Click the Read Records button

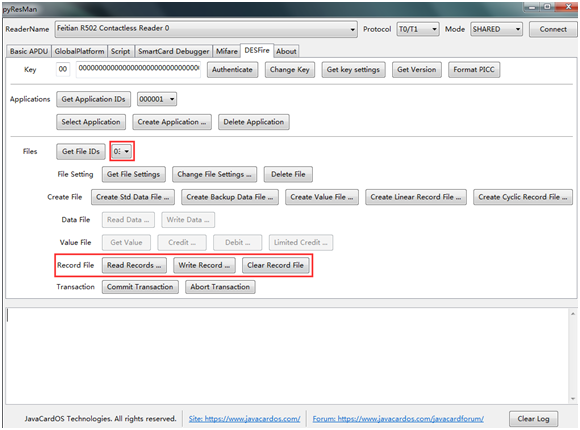pyautogui.click(x=134, y=265)
